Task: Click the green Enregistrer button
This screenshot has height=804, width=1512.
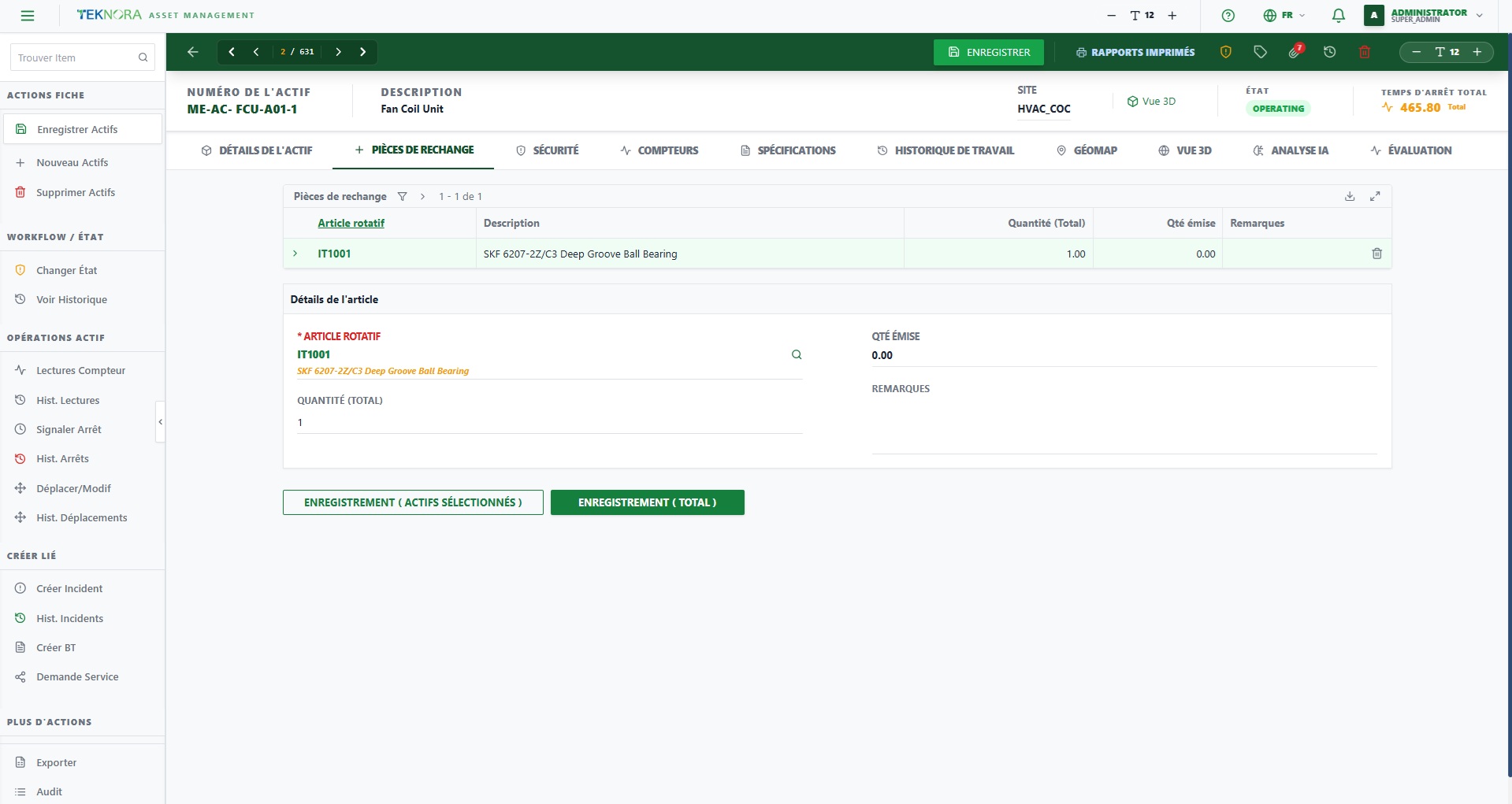Action: pyautogui.click(x=989, y=52)
